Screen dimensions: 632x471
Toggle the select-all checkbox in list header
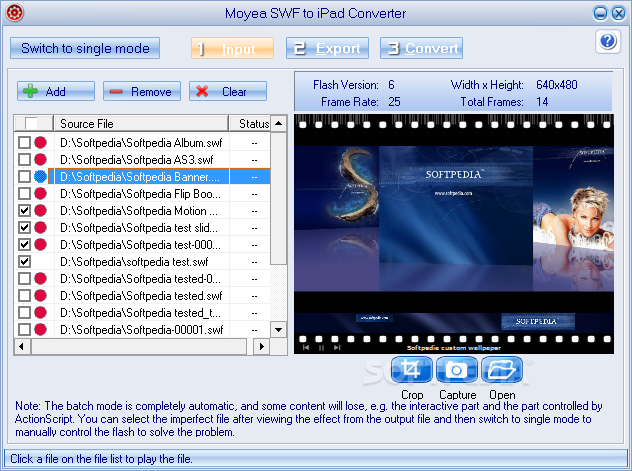(x=31, y=123)
